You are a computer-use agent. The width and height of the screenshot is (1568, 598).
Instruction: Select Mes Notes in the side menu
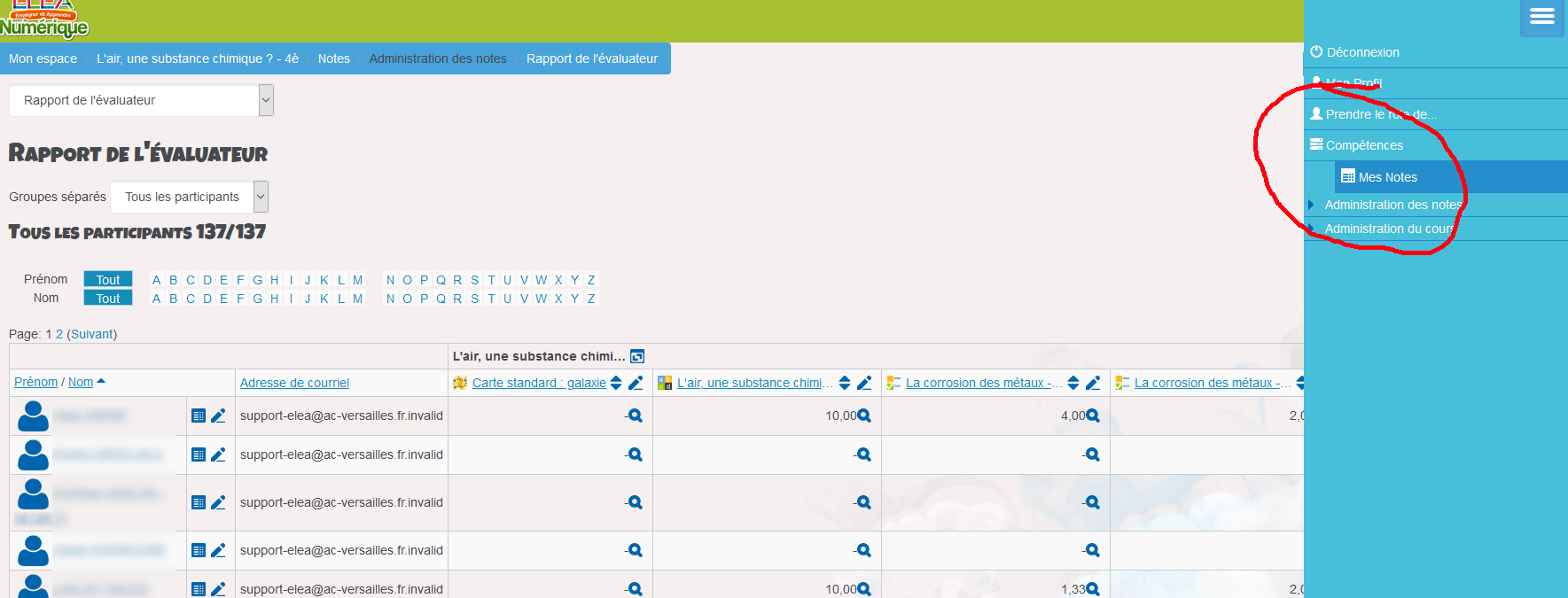1387,177
